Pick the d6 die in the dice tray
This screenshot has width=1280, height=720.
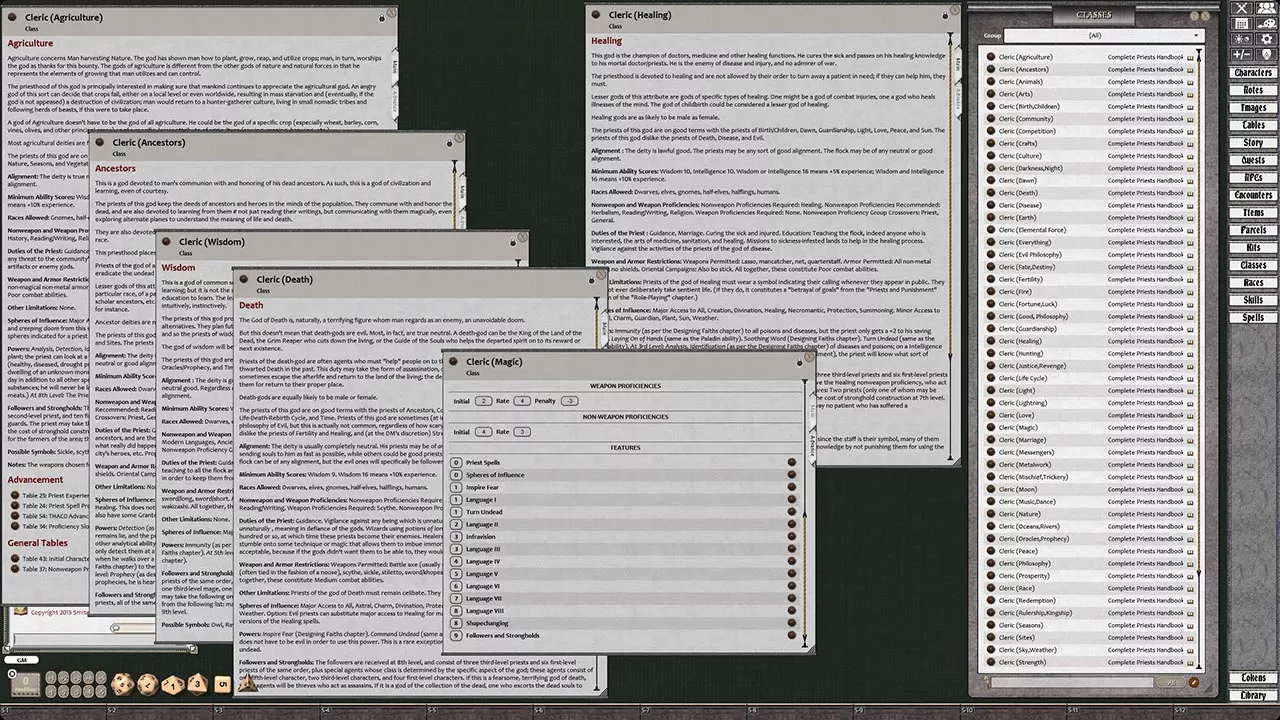point(222,684)
